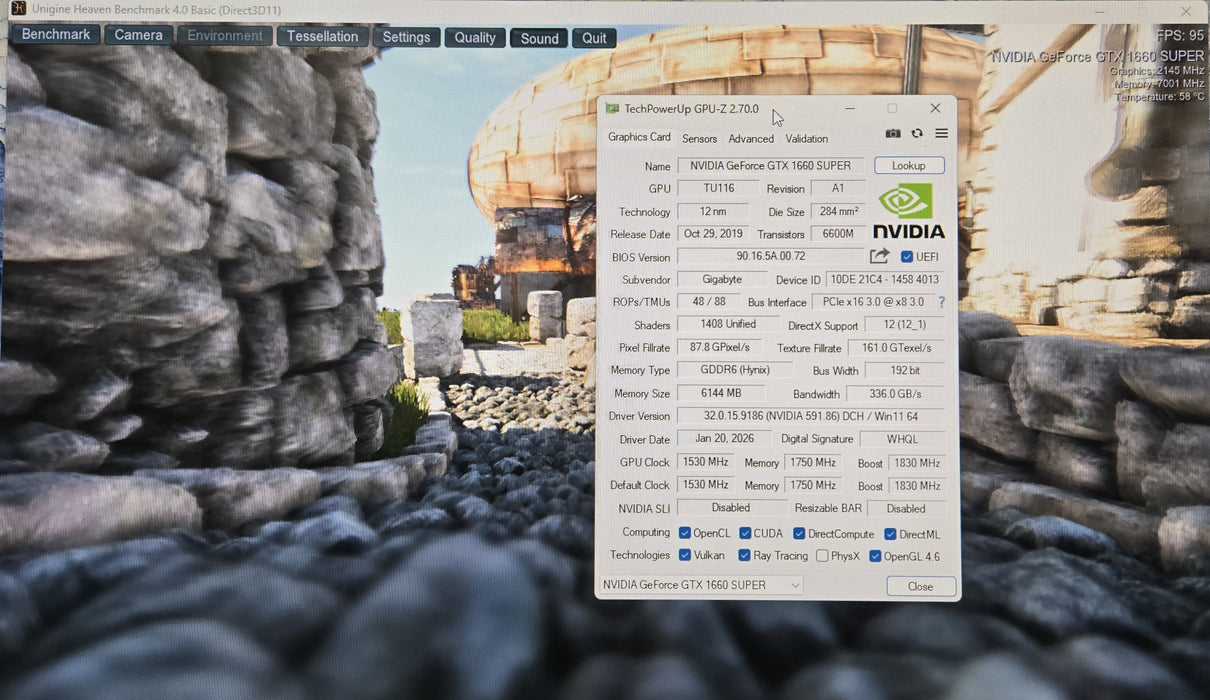Switch to the Graphics Card tab
The width and height of the screenshot is (1210, 700).
(x=639, y=137)
